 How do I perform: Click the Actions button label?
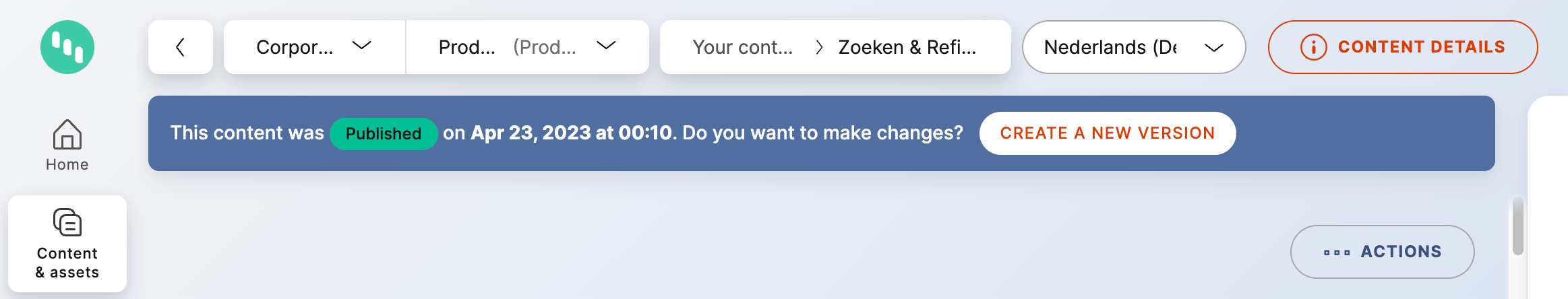tap(1401, 252)
